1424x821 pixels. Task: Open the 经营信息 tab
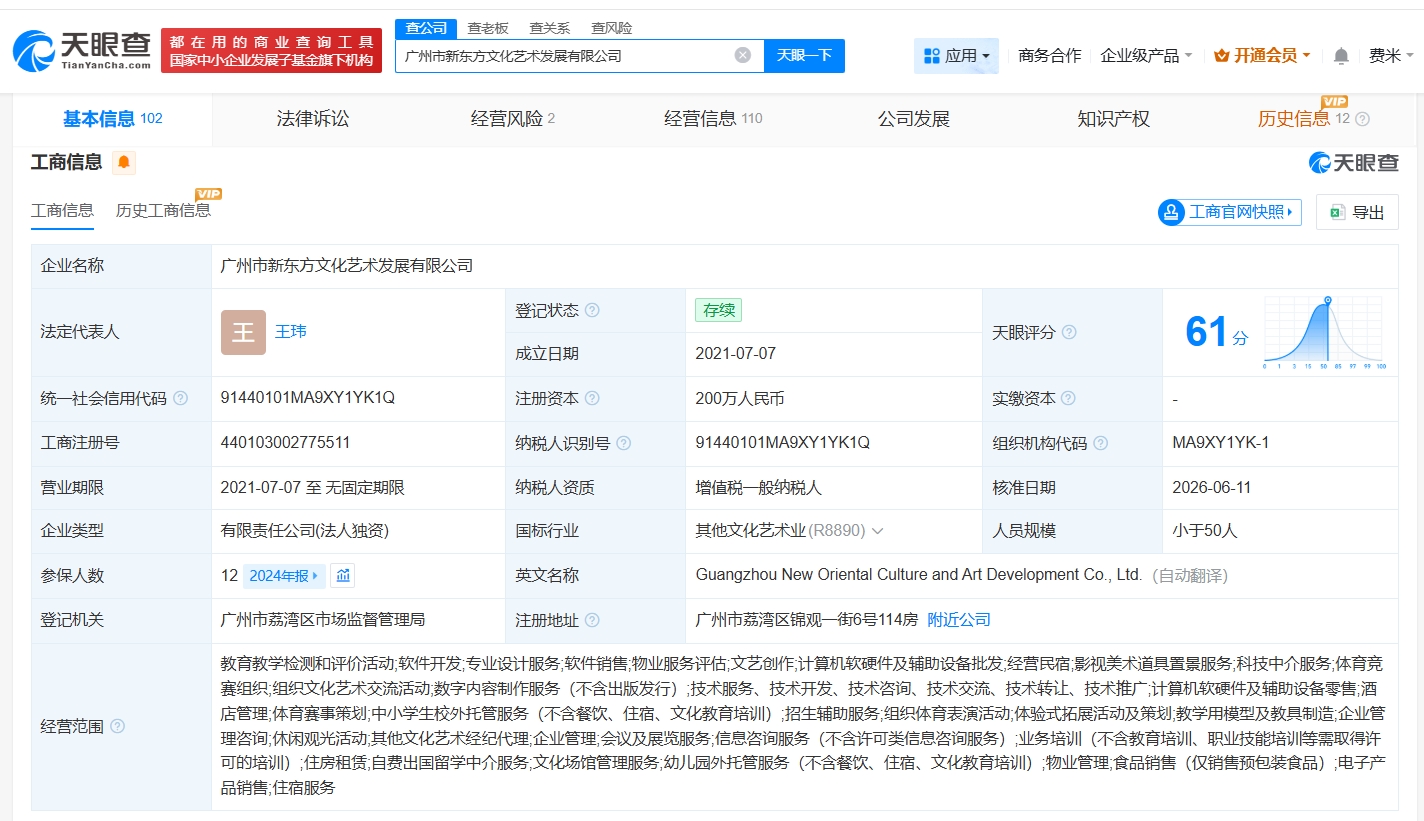(x=713, y=119)
